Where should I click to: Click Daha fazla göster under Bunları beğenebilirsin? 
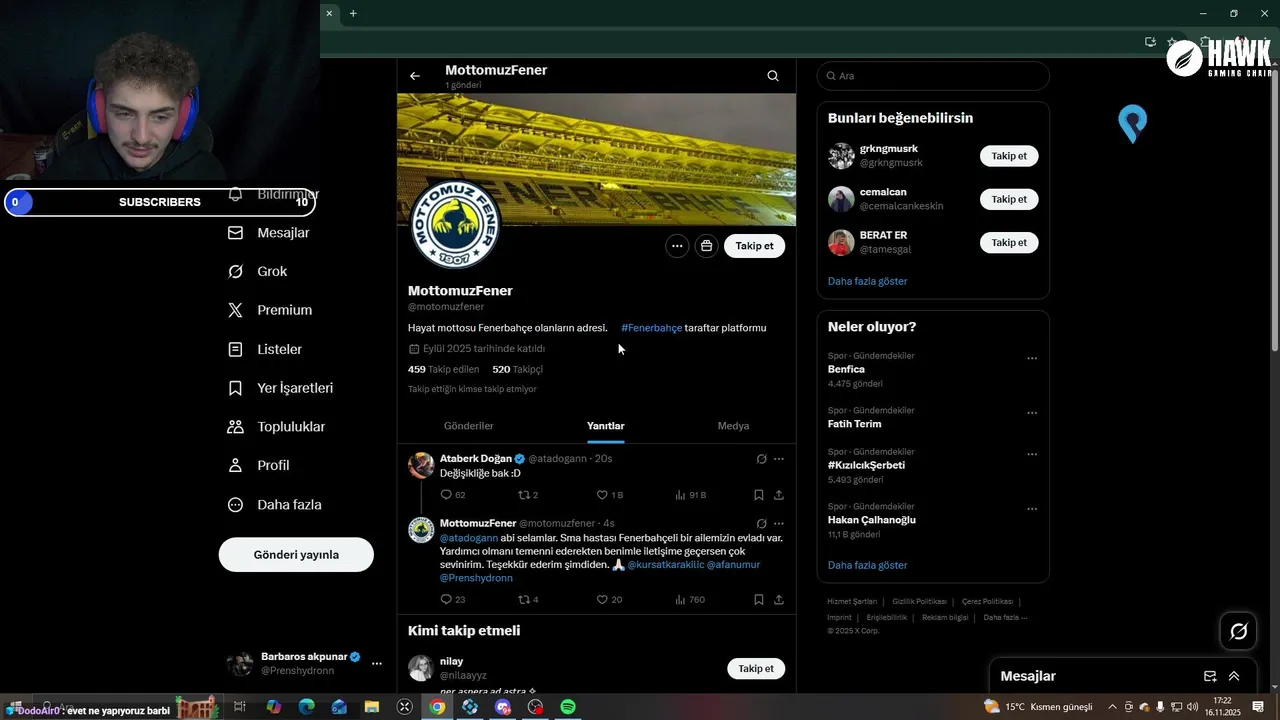pyautogui.click(x=867, y=282)
